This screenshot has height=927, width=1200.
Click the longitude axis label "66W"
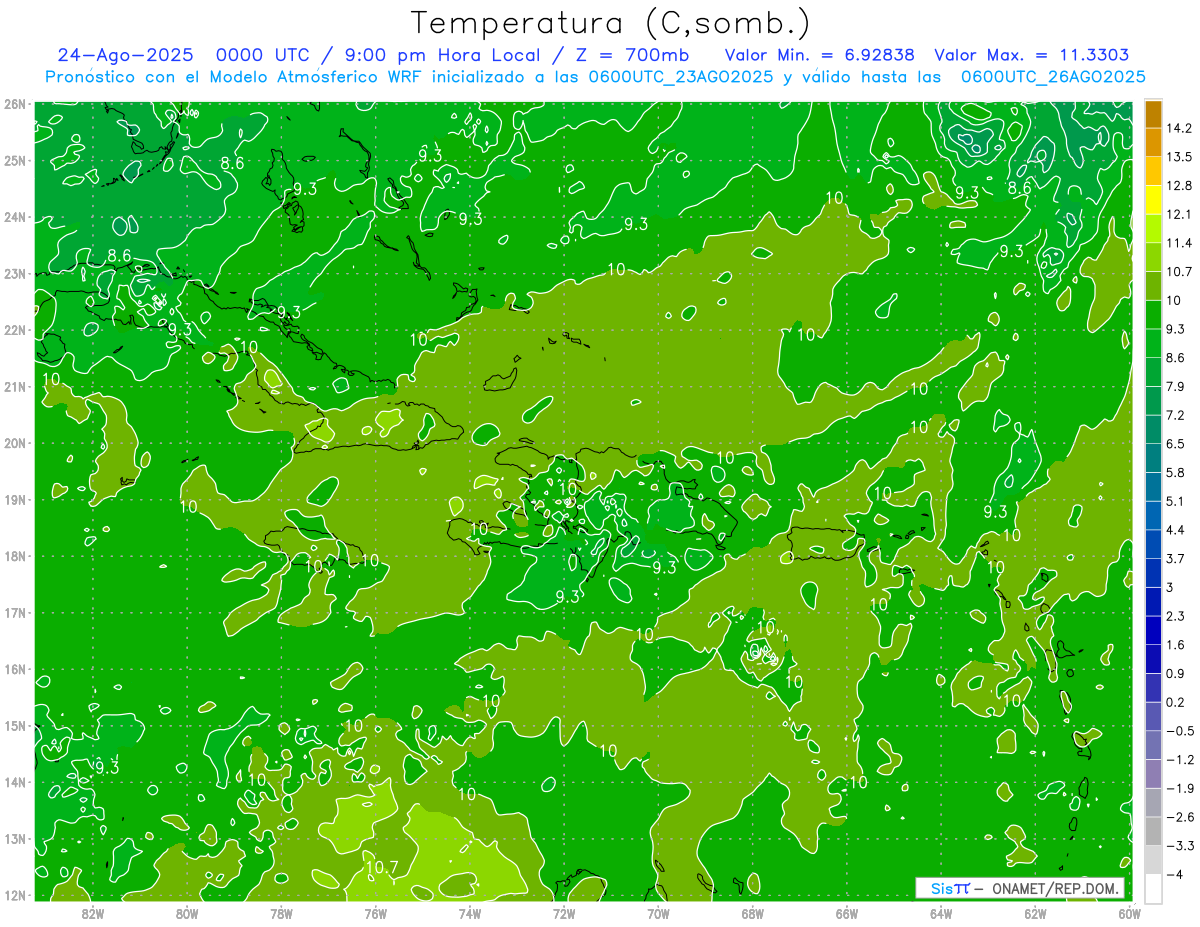(847, 913)
